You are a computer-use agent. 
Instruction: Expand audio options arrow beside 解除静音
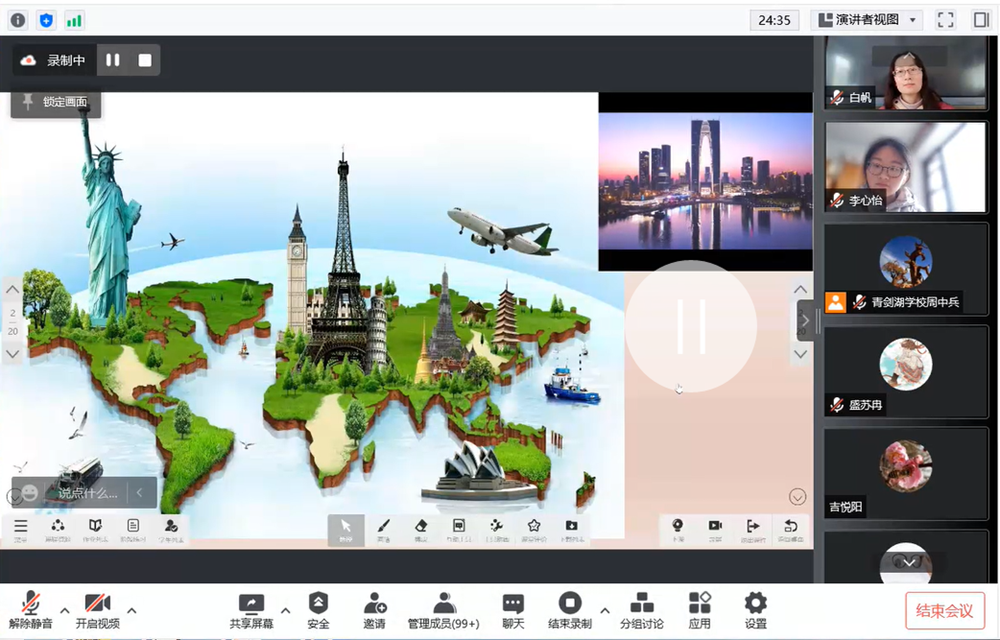click(65, 610)
